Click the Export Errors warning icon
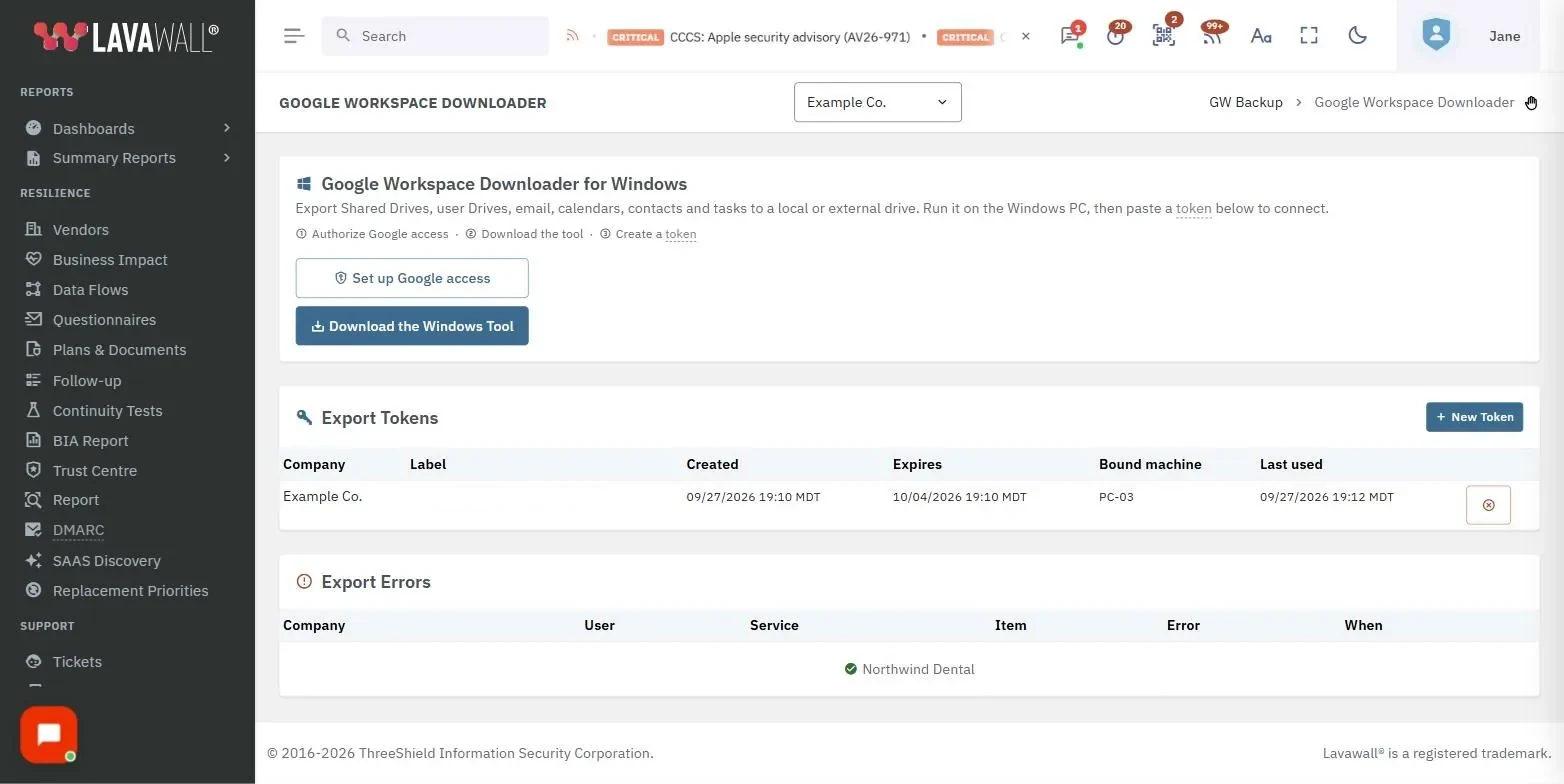The width and height of the screenshot is (1564, 784). pos(304,581)
